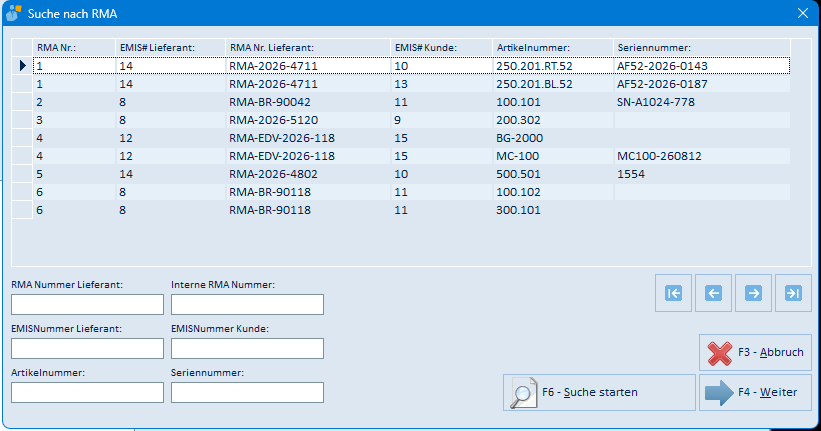Click the Artikelnummer: column header
This screenshot has height=431, width=821.
point(553,48)
